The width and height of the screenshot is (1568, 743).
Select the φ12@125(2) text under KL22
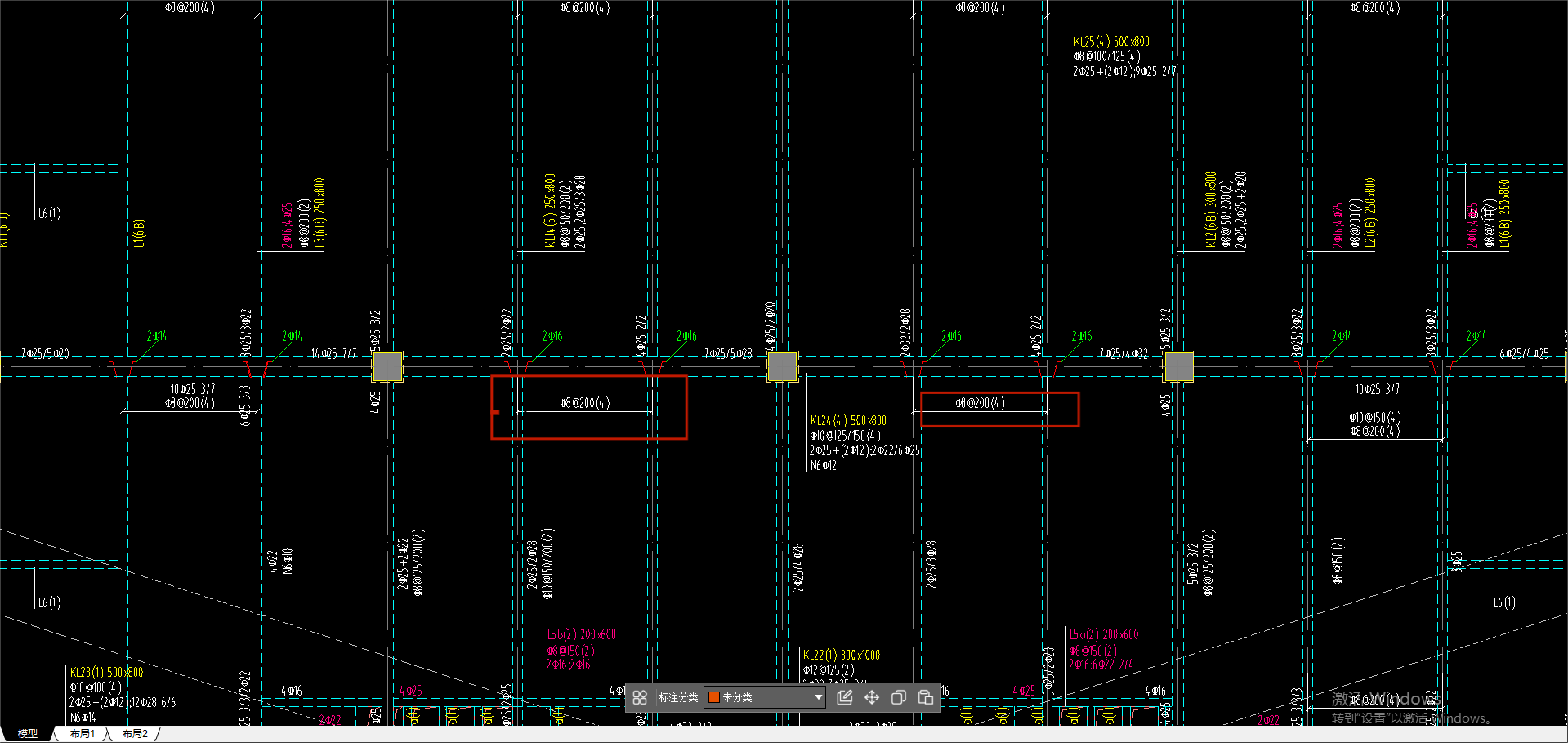tap(829, 669)
